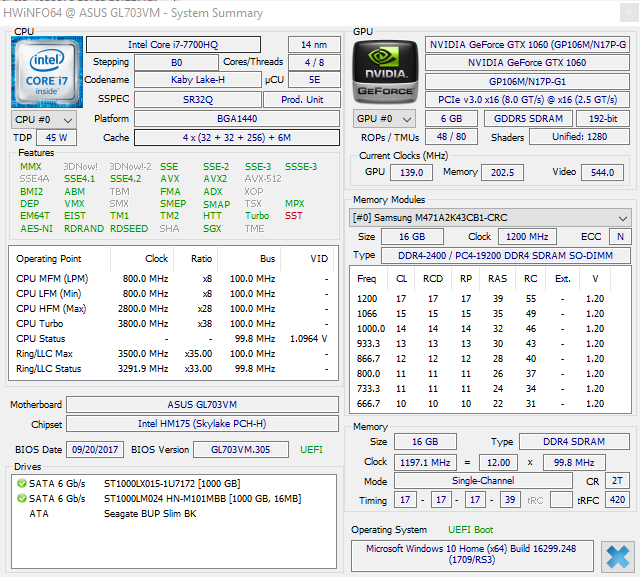The image size is (640, 577).
Task: Click the CPU LFM (Min) row
Action: tap(173, 294)
